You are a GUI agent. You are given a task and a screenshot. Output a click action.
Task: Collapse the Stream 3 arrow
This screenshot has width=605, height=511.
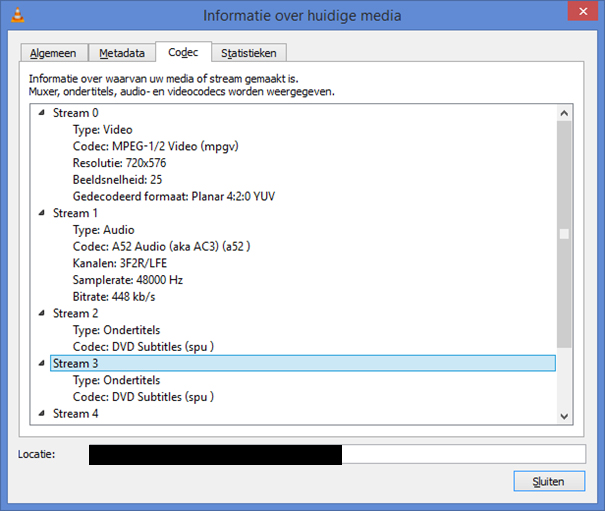tap(42, 363)
